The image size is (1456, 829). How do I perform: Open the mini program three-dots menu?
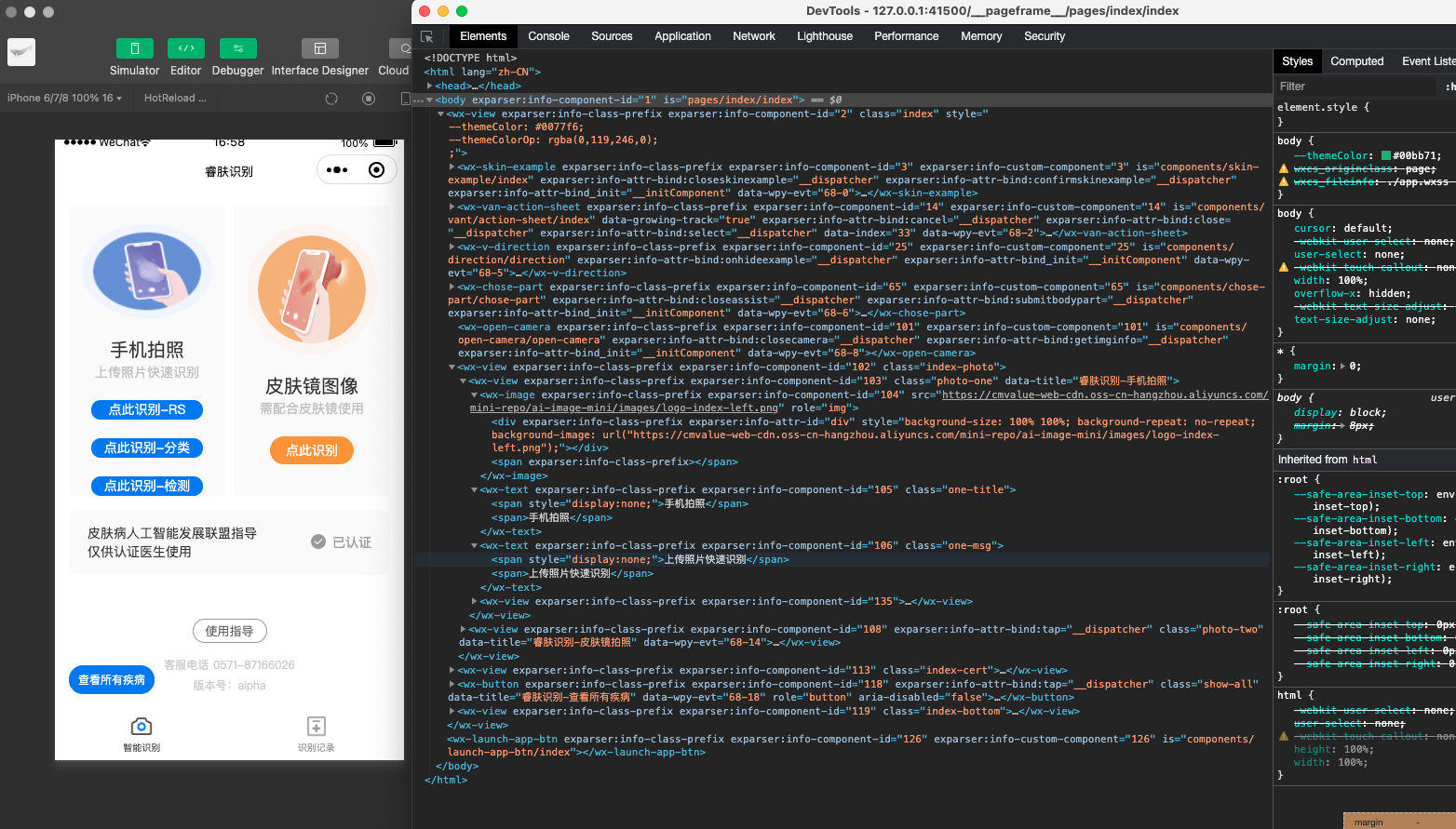[x=338, y=170]
